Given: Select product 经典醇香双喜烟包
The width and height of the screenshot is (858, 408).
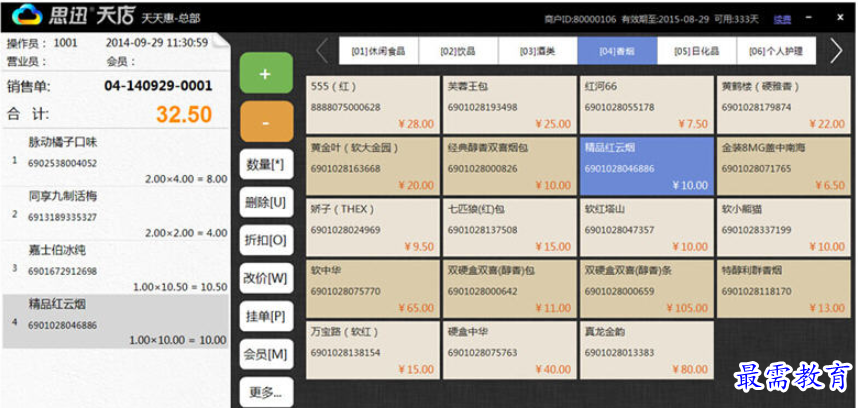Looking at the screenshot, I should pyautogui.click(x=509, y=166).
